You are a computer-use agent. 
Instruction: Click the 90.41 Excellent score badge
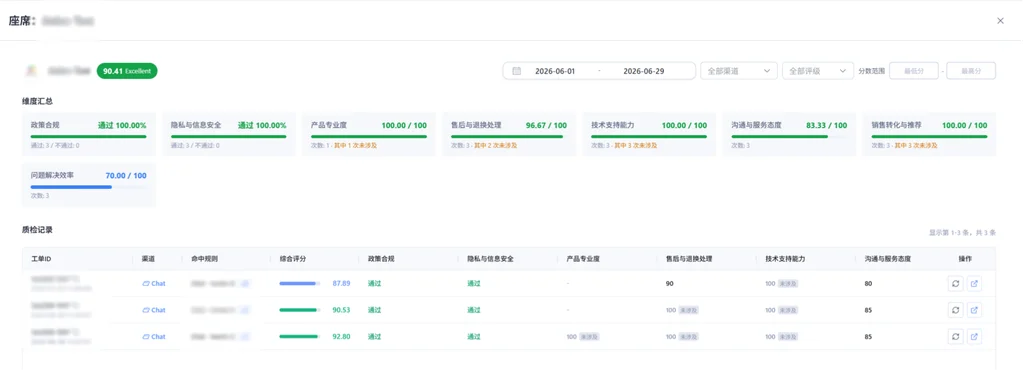pos(127,70)
